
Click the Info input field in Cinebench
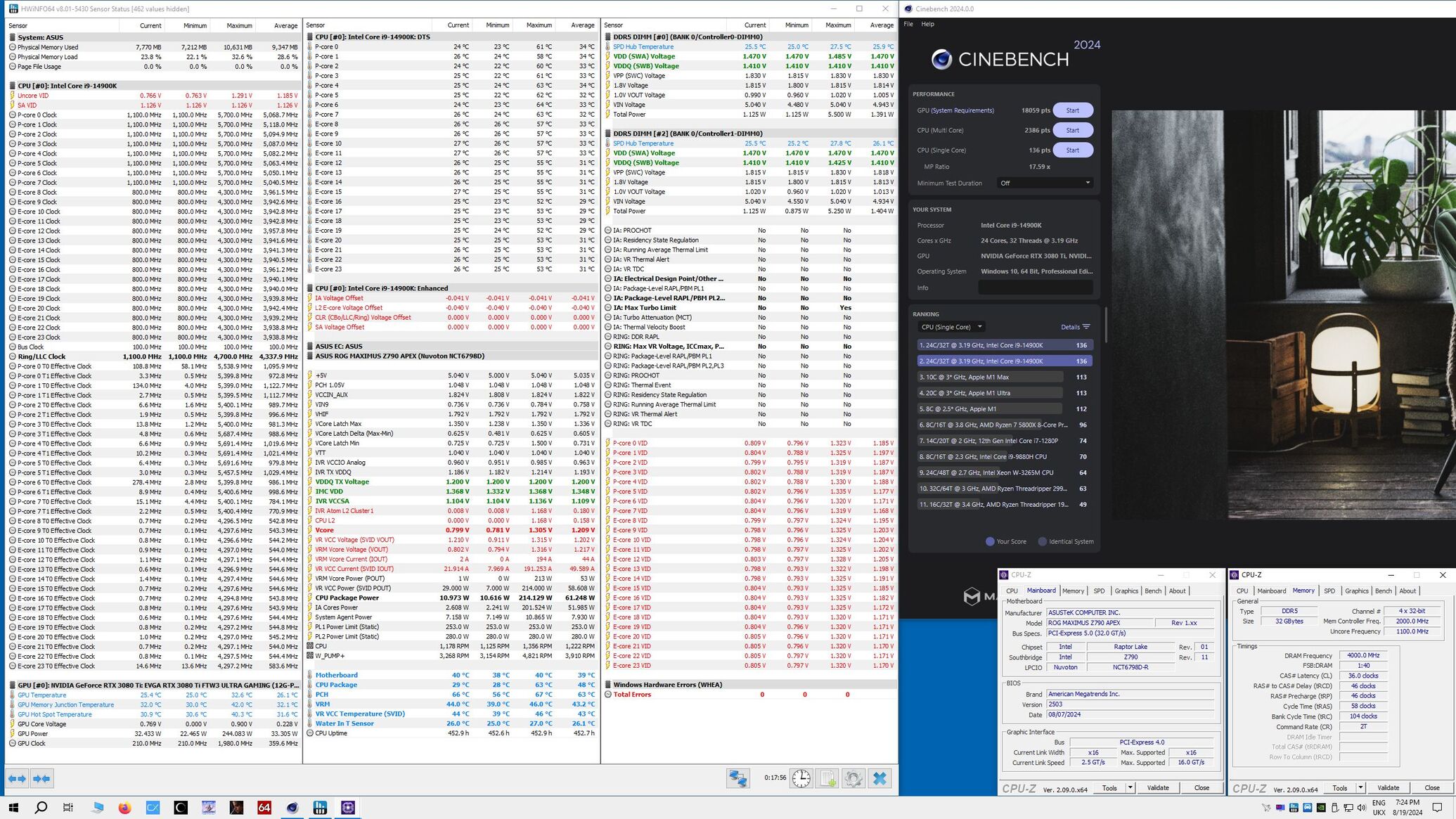(x=1035, y=288)
